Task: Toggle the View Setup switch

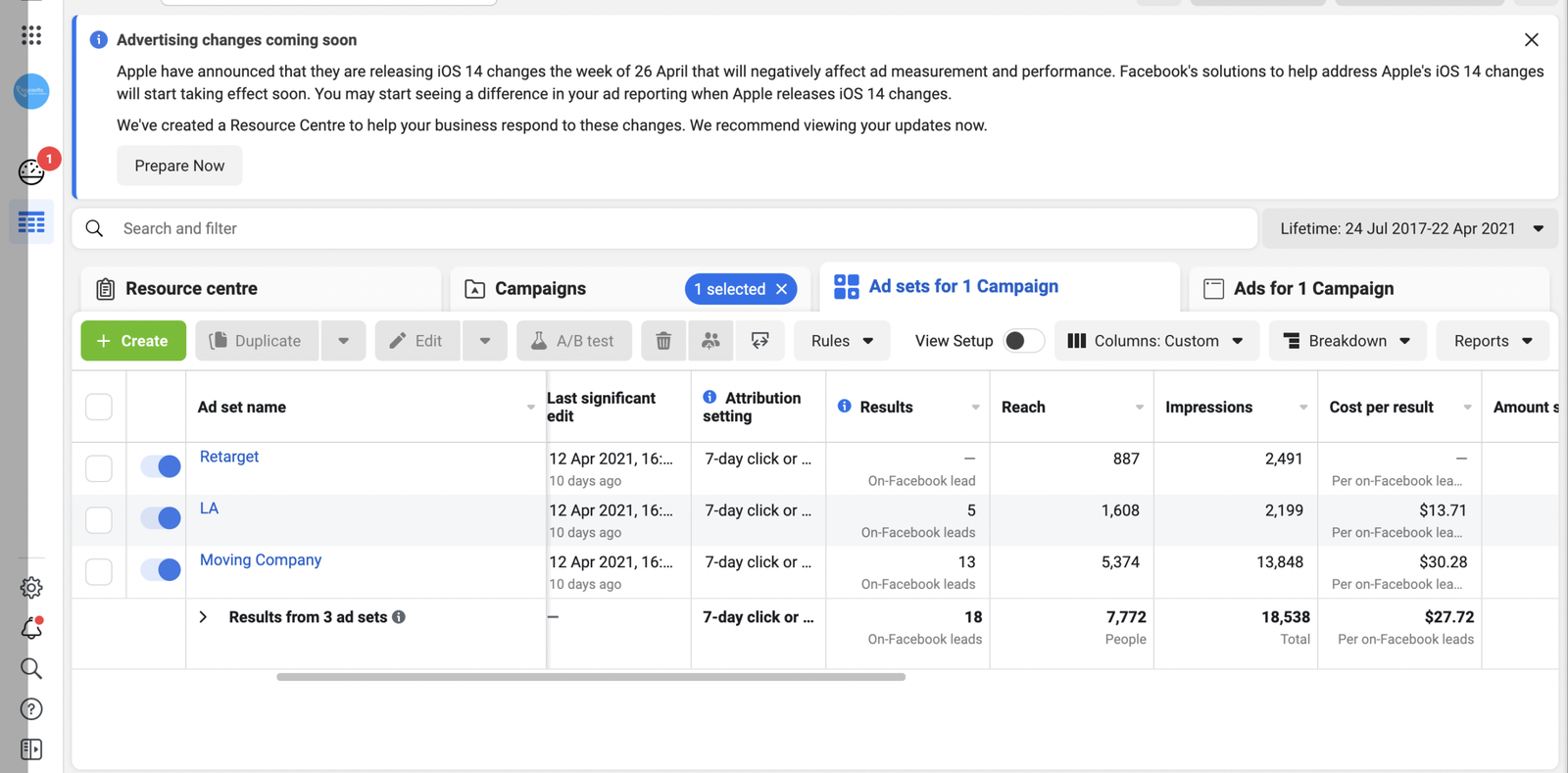Action: tap(1023, 341)
